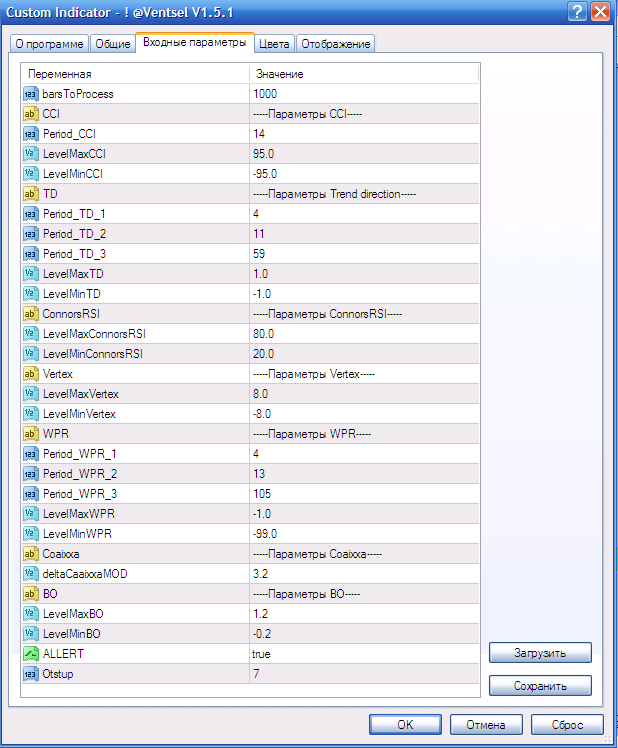Click the string icon next to ConnorsRSI
The width and height of the screenshot is (618, 748).
[31, 314]
